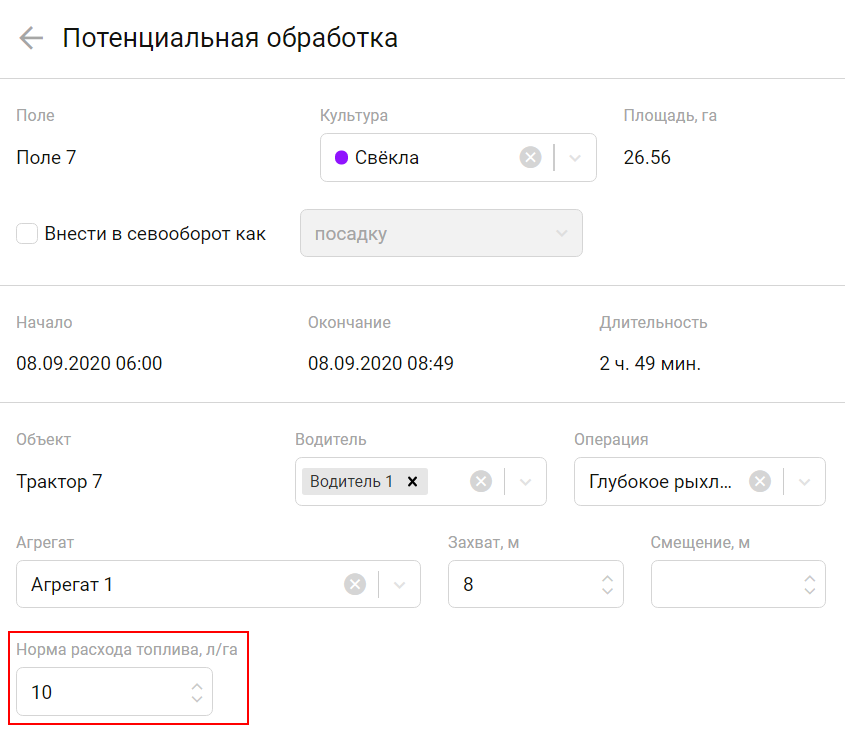The image size is (845, 741).
Task: Increment the empty Смещение value
Action: click(x=810, y=578)
